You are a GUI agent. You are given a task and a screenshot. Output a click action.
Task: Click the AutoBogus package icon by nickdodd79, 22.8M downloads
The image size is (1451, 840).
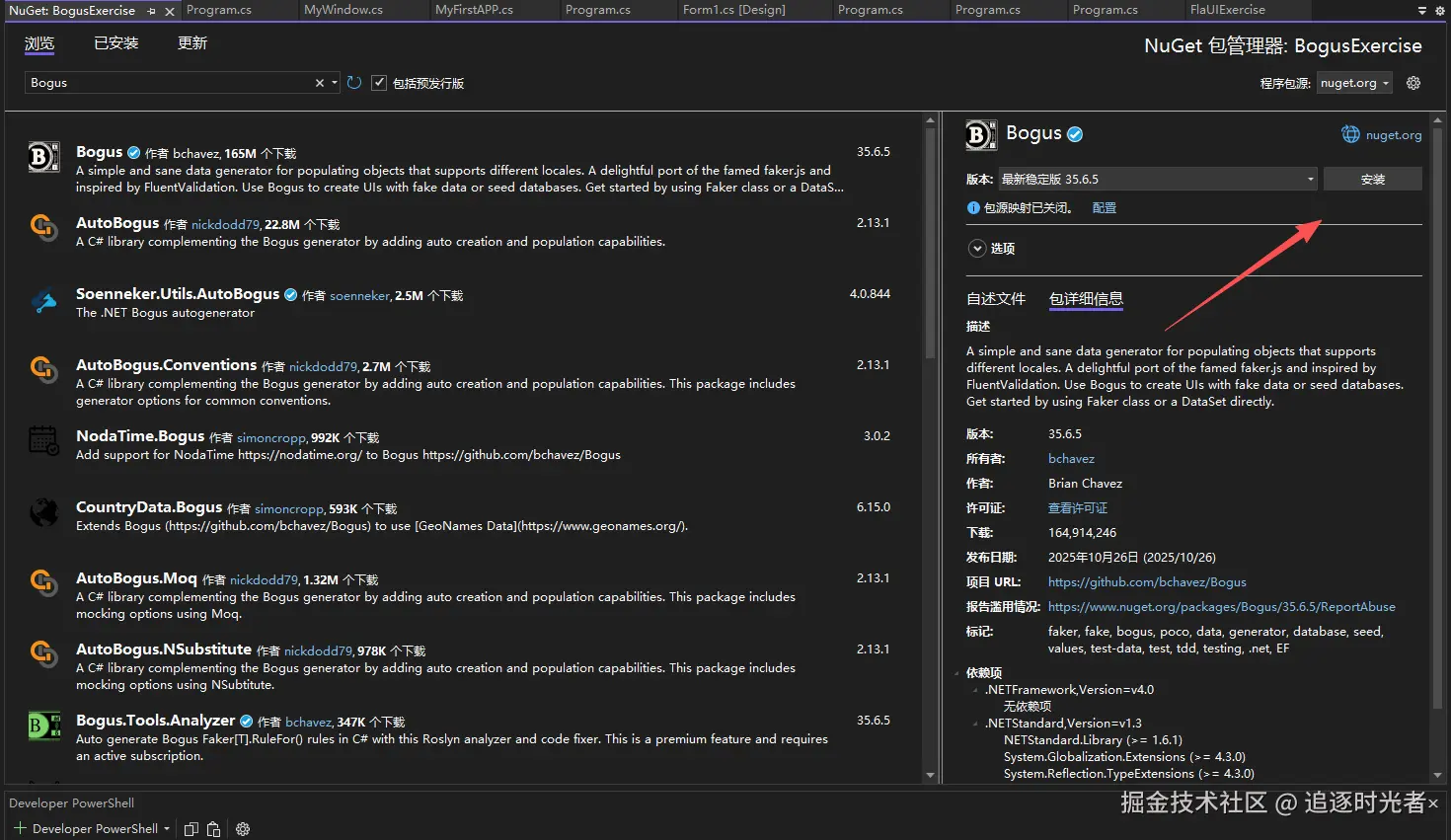43,227
